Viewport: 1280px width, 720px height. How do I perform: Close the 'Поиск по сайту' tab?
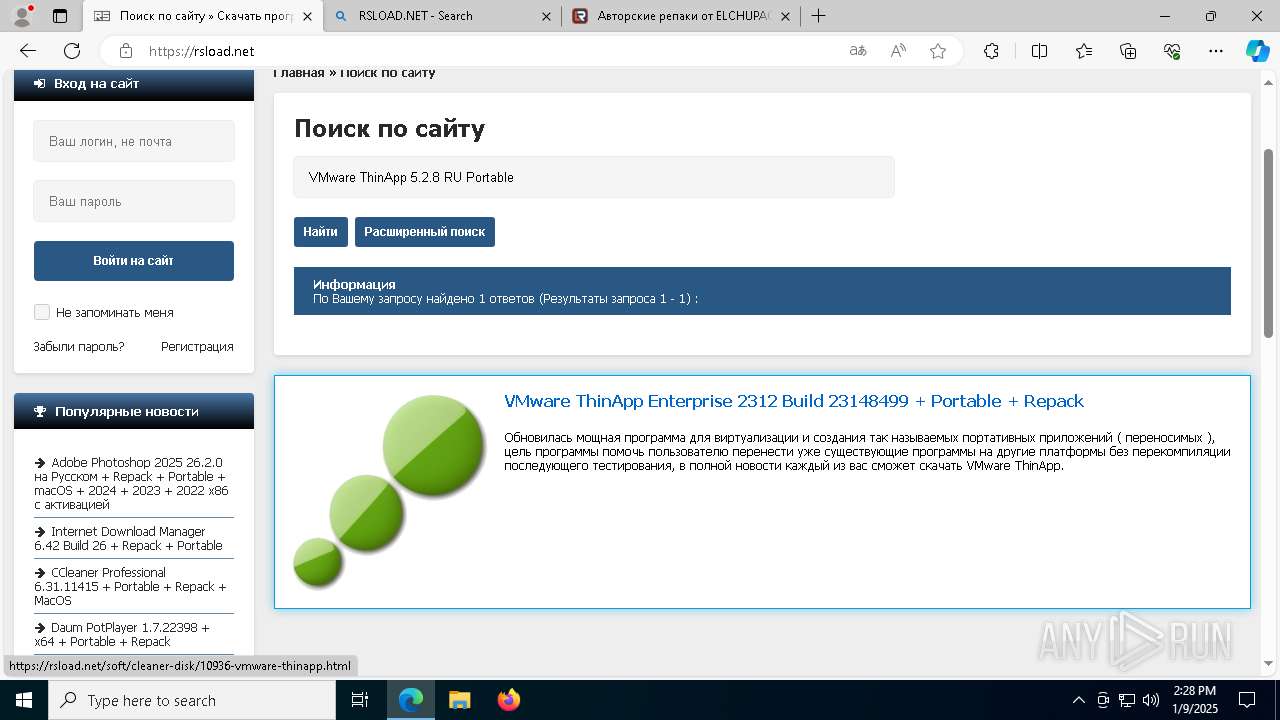pos(307,16)
